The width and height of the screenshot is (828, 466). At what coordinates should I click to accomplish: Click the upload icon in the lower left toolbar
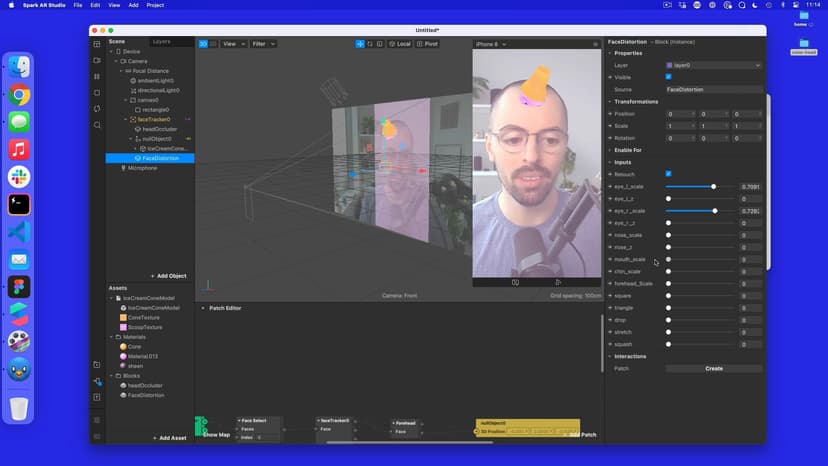point(97,397)
